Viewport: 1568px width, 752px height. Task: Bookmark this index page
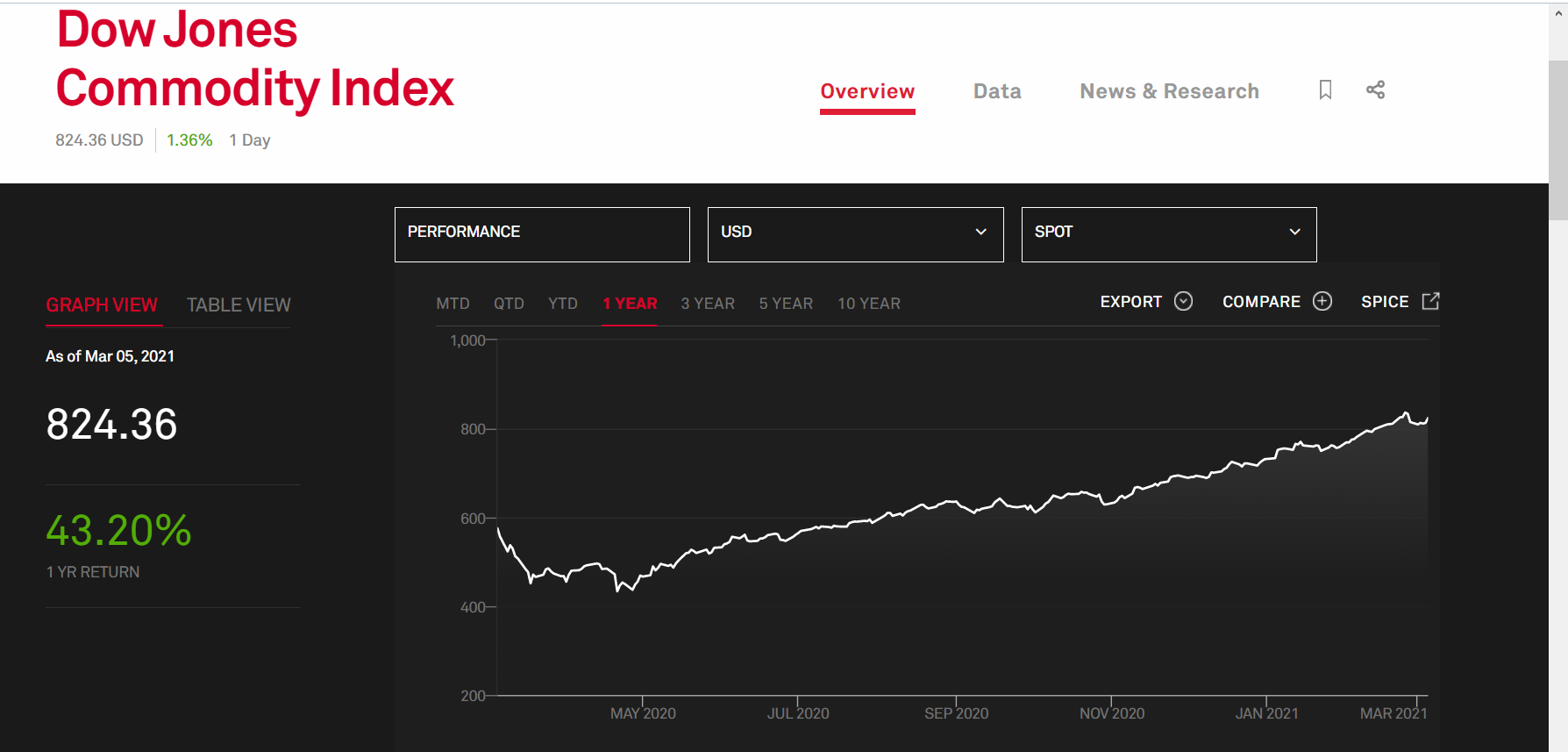click(x=1325, y=90)
